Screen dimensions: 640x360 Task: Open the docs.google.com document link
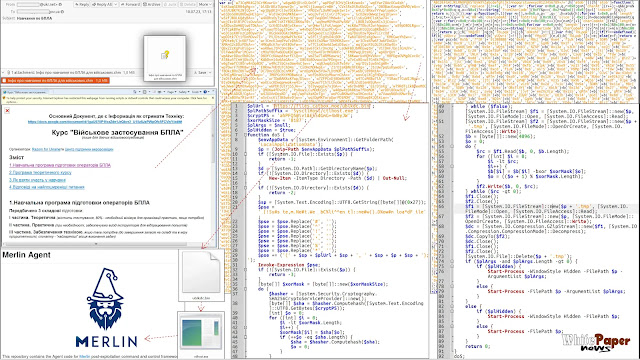pyautogui.click(x=105, y=122)
